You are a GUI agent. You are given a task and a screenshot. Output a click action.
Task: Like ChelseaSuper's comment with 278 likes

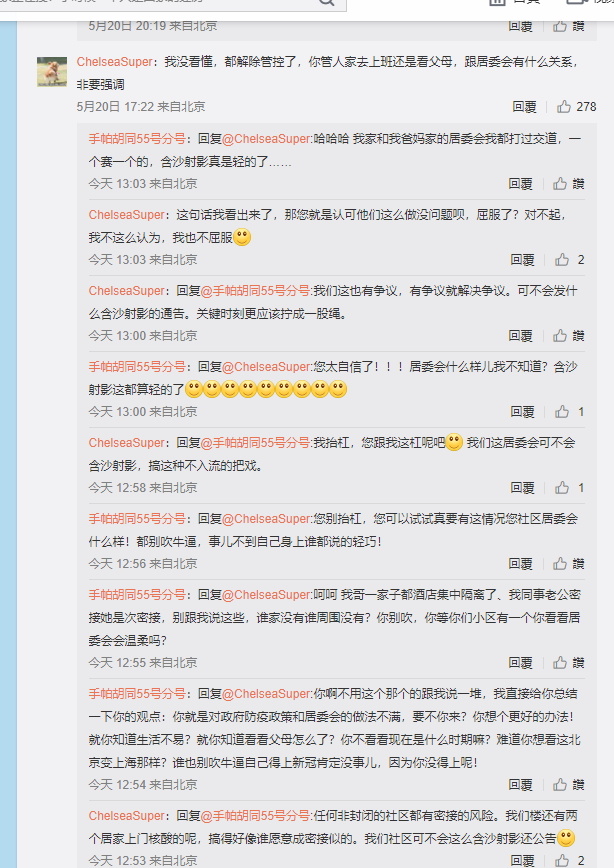pos(576,106)
